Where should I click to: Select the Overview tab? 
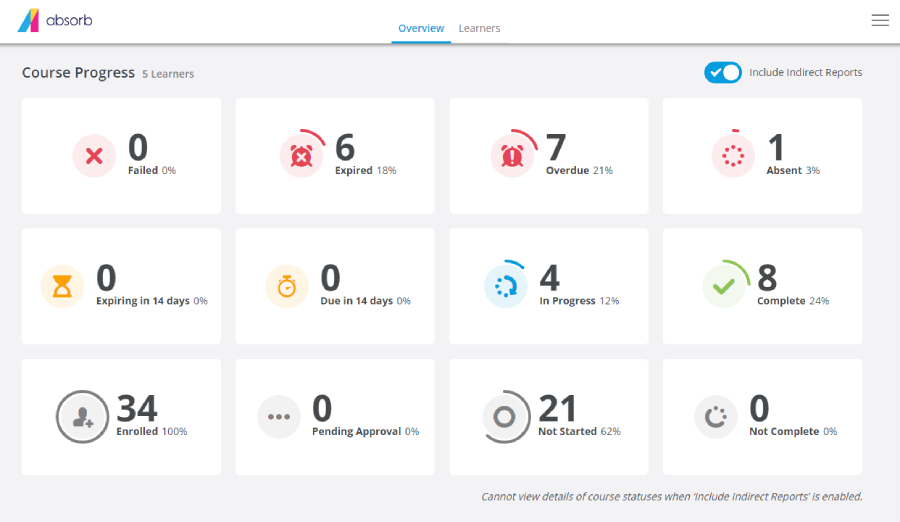421,28
